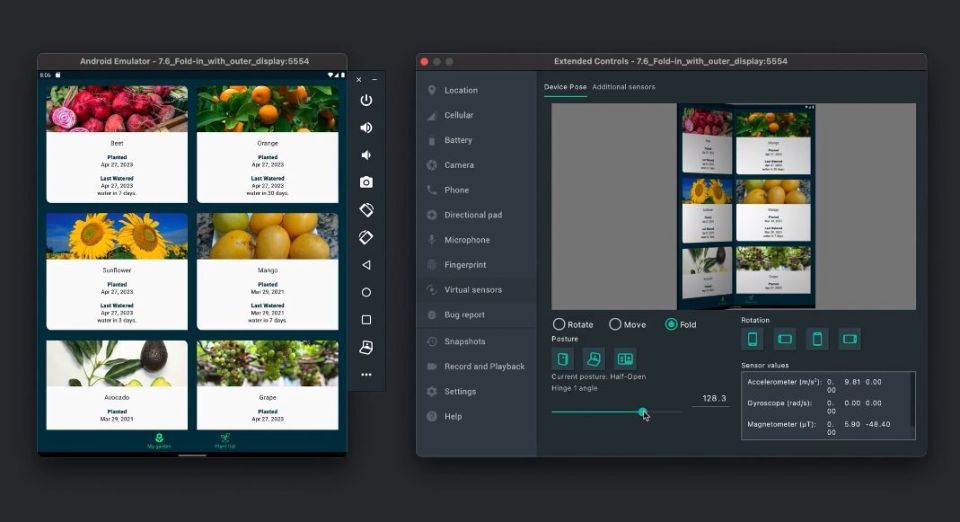The image size is (960, 522).
Task: Select the closed posture icon
Action: pos(563,359)
